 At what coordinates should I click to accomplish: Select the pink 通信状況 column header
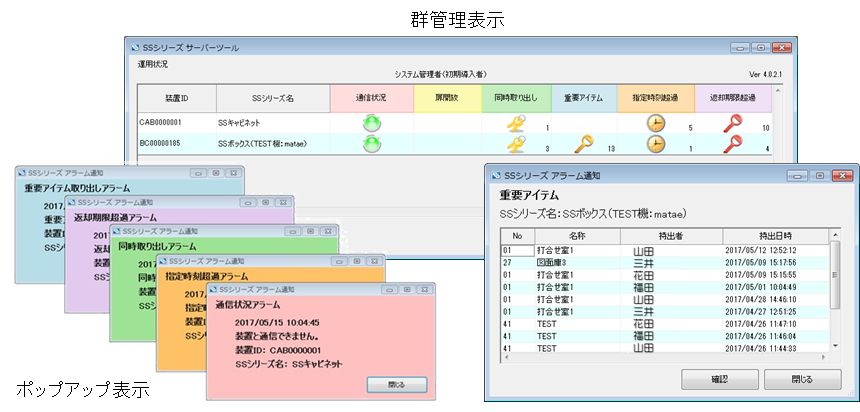pos(371,99)
